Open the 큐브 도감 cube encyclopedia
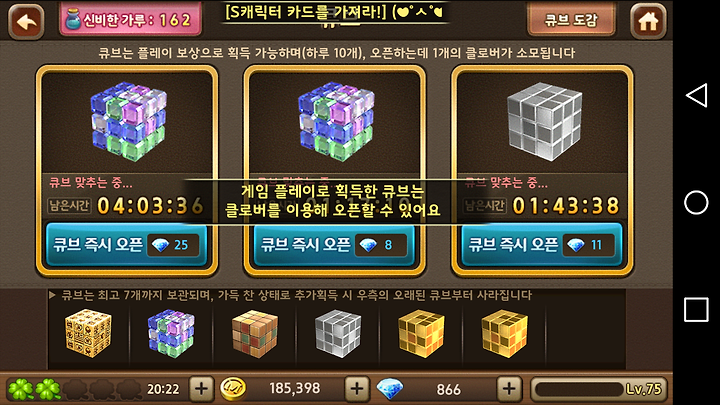 point(571,20)
